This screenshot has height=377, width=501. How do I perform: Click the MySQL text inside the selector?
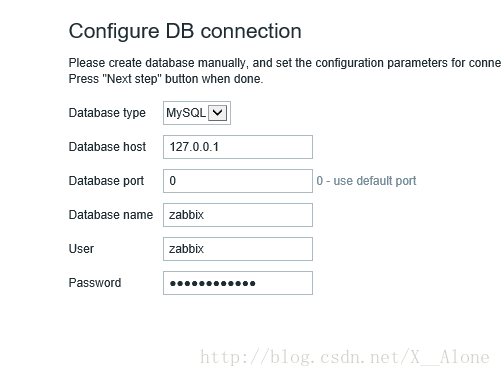(186, 113)
